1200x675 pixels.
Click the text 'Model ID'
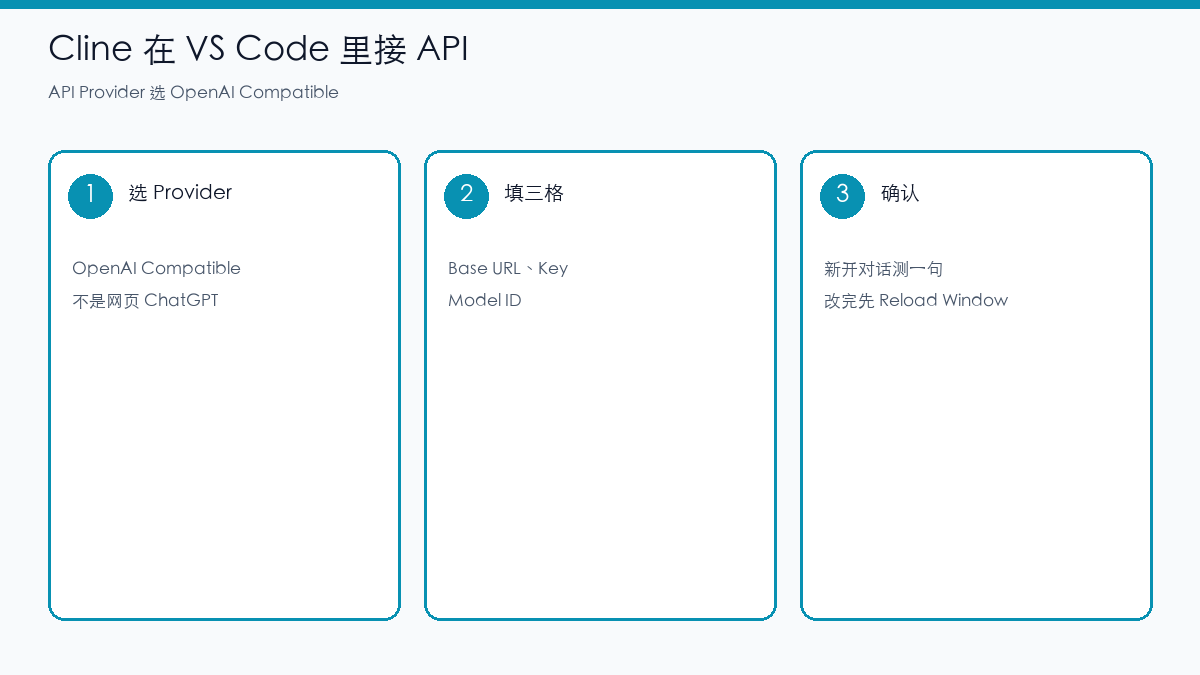485,300
